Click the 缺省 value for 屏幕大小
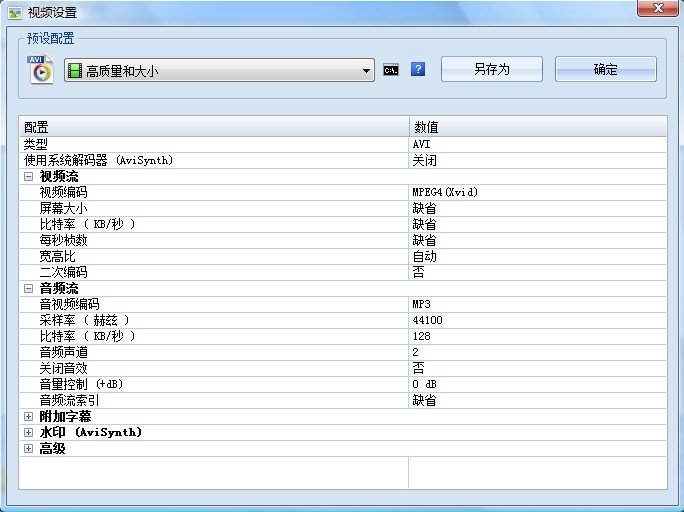 pyautogui.click(x=537, y=208)
